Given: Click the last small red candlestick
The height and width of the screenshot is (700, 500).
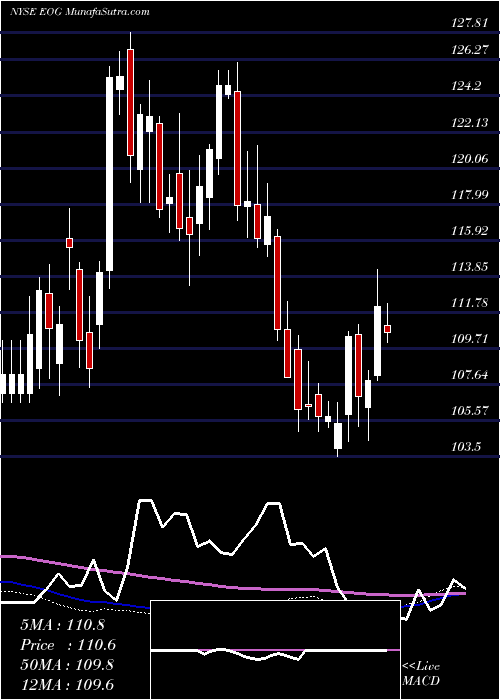Looking at the screenshot, I should click(388, 329).
